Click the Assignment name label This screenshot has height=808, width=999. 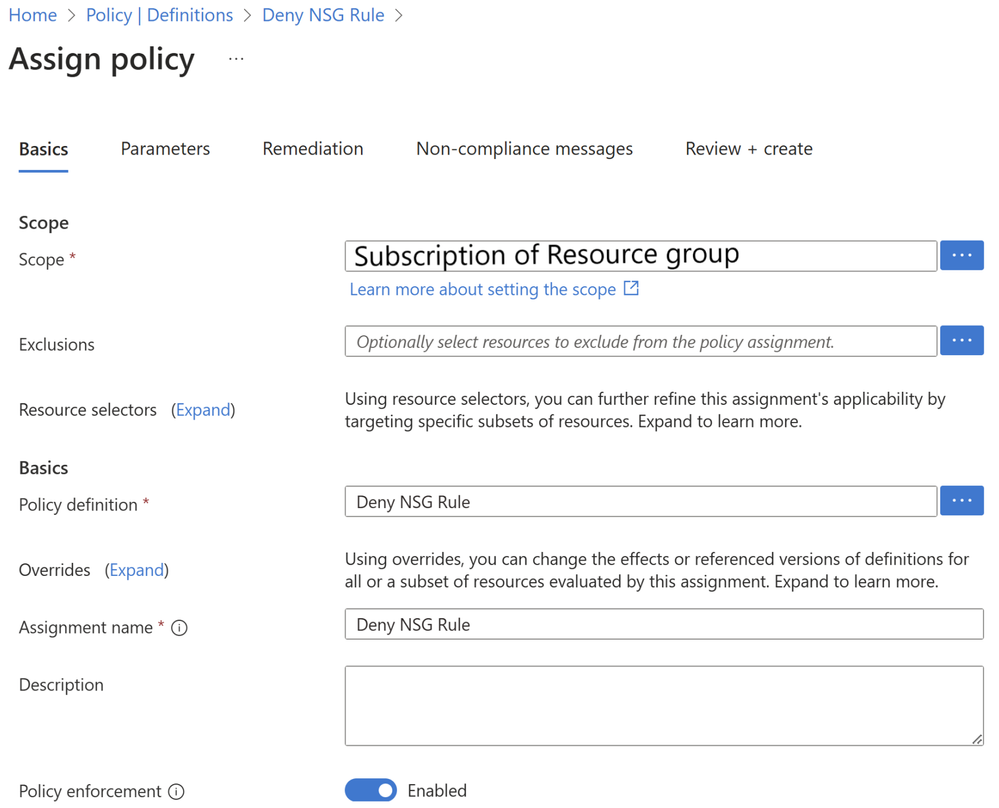point(86,628)
